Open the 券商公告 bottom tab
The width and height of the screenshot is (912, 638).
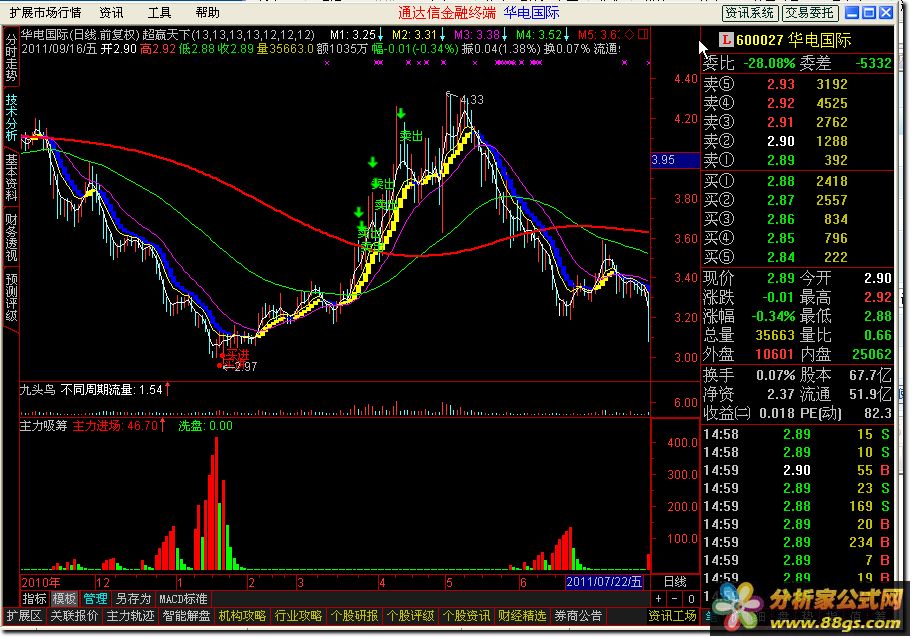coord(578,616)
